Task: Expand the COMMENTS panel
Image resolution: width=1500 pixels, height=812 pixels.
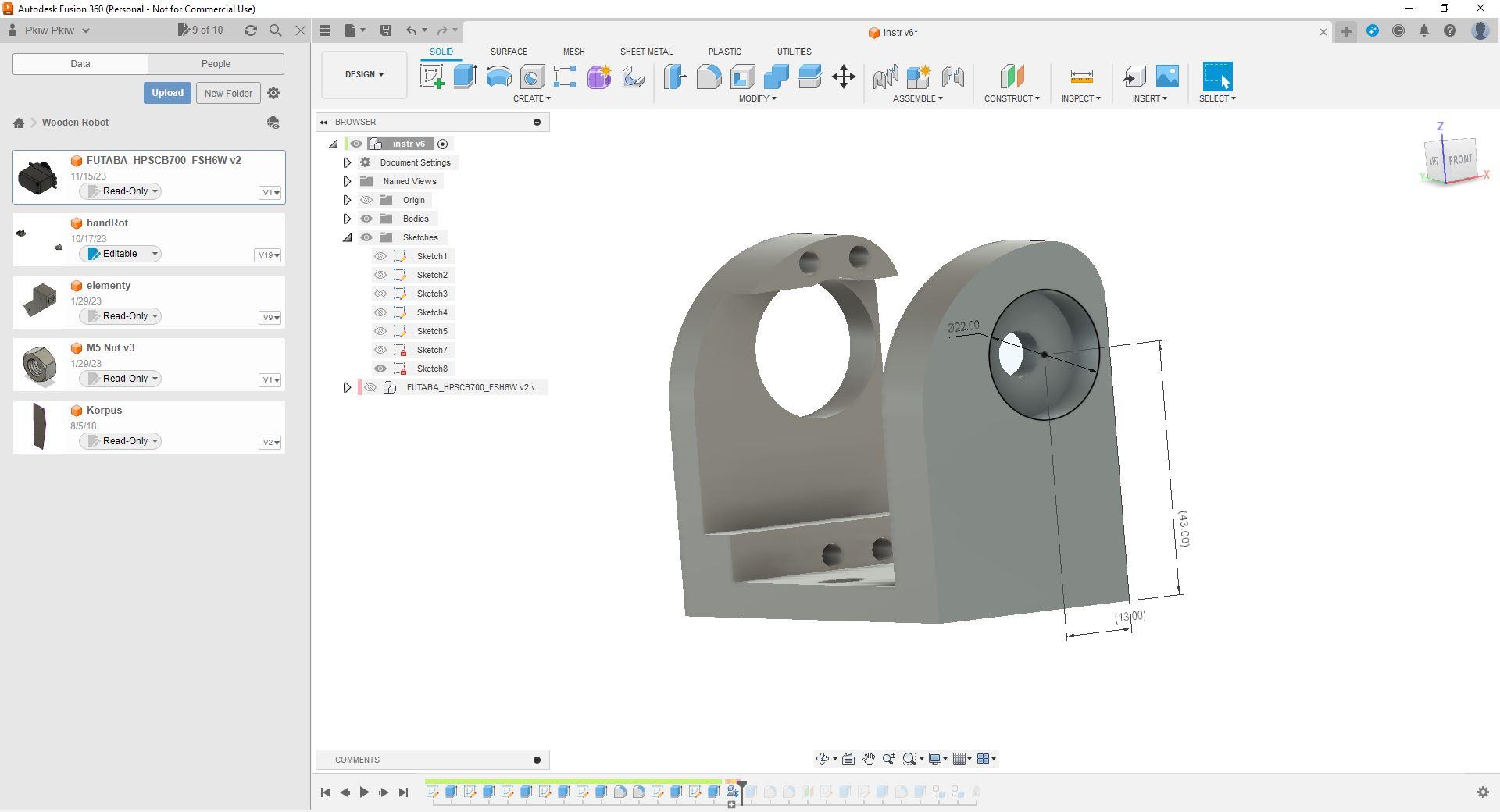Action: (x=537, y=760)
